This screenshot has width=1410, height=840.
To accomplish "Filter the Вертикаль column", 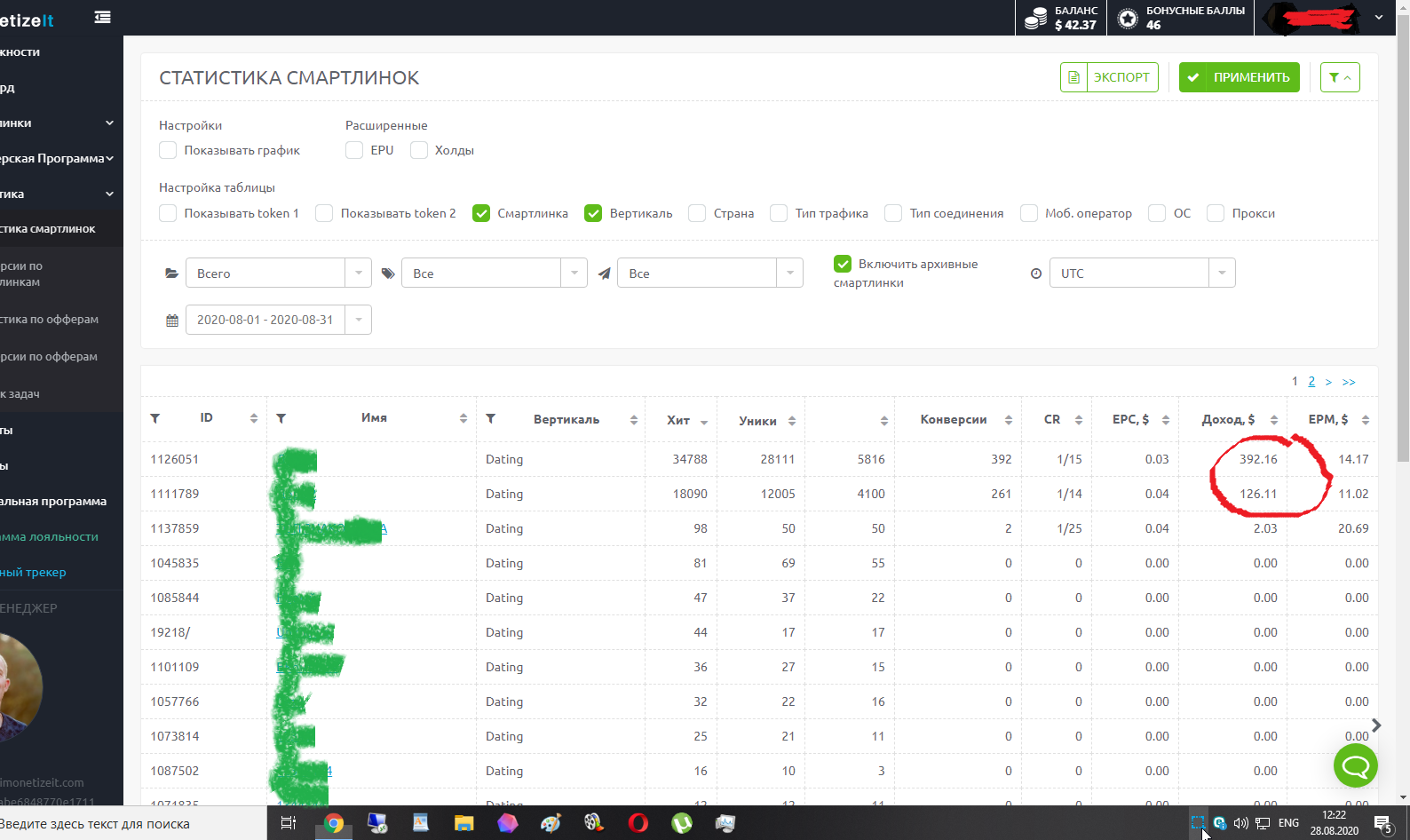I will (x=491, y=418).
